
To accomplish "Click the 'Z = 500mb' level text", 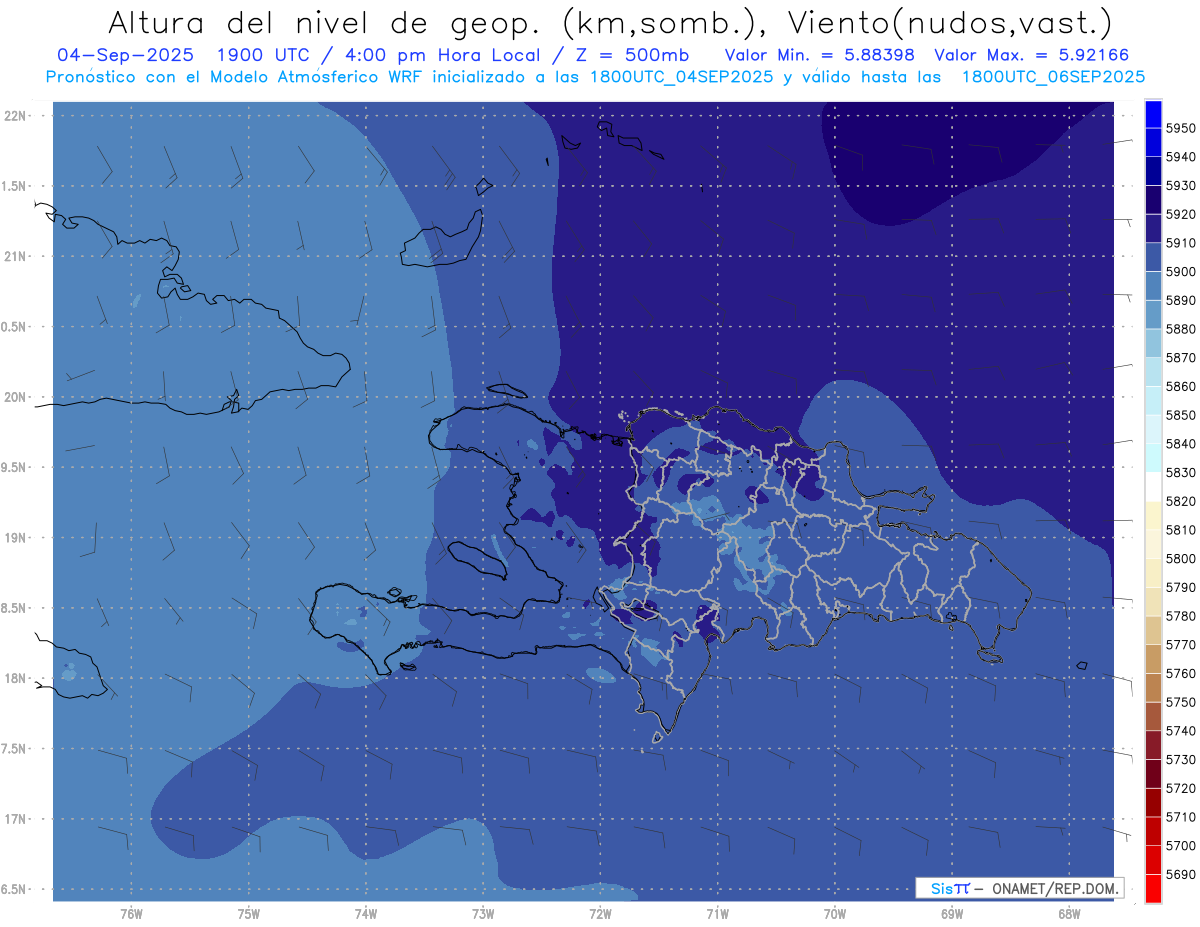I will tap(640, 54).
